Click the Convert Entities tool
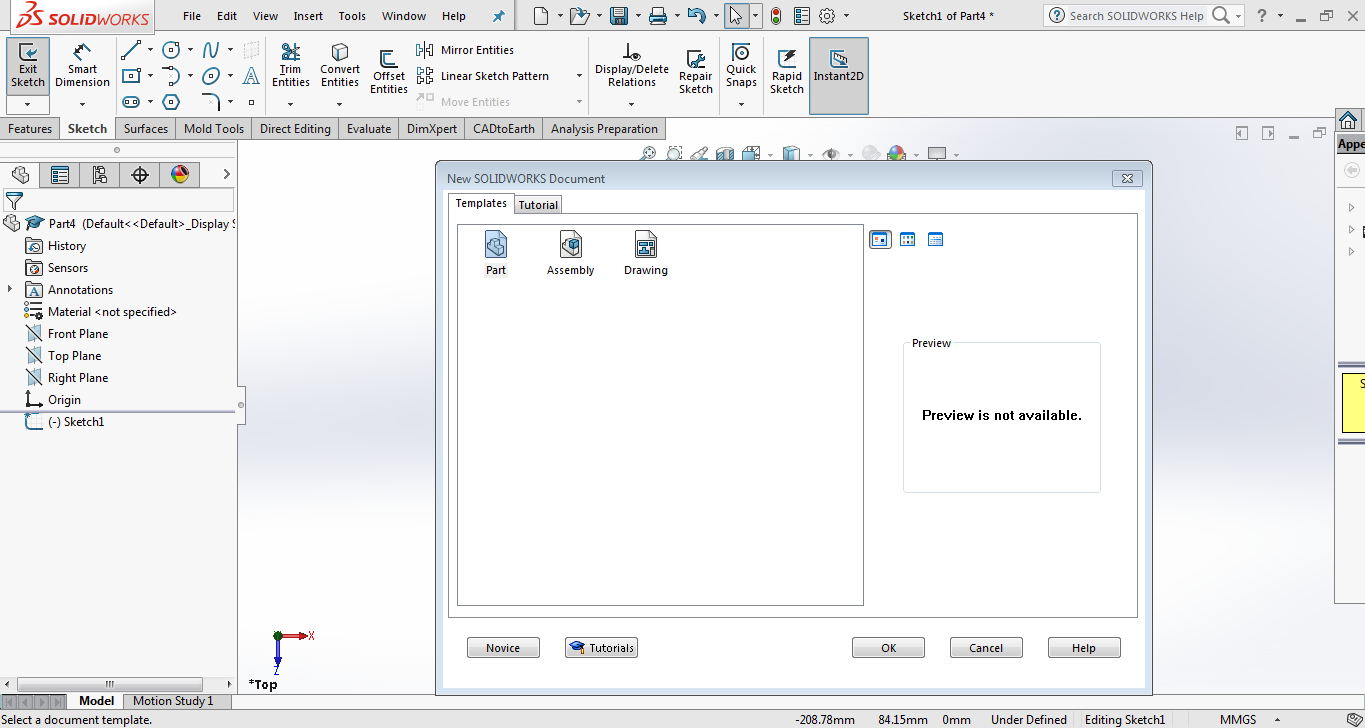1365x728 pixels. point(340,65)
